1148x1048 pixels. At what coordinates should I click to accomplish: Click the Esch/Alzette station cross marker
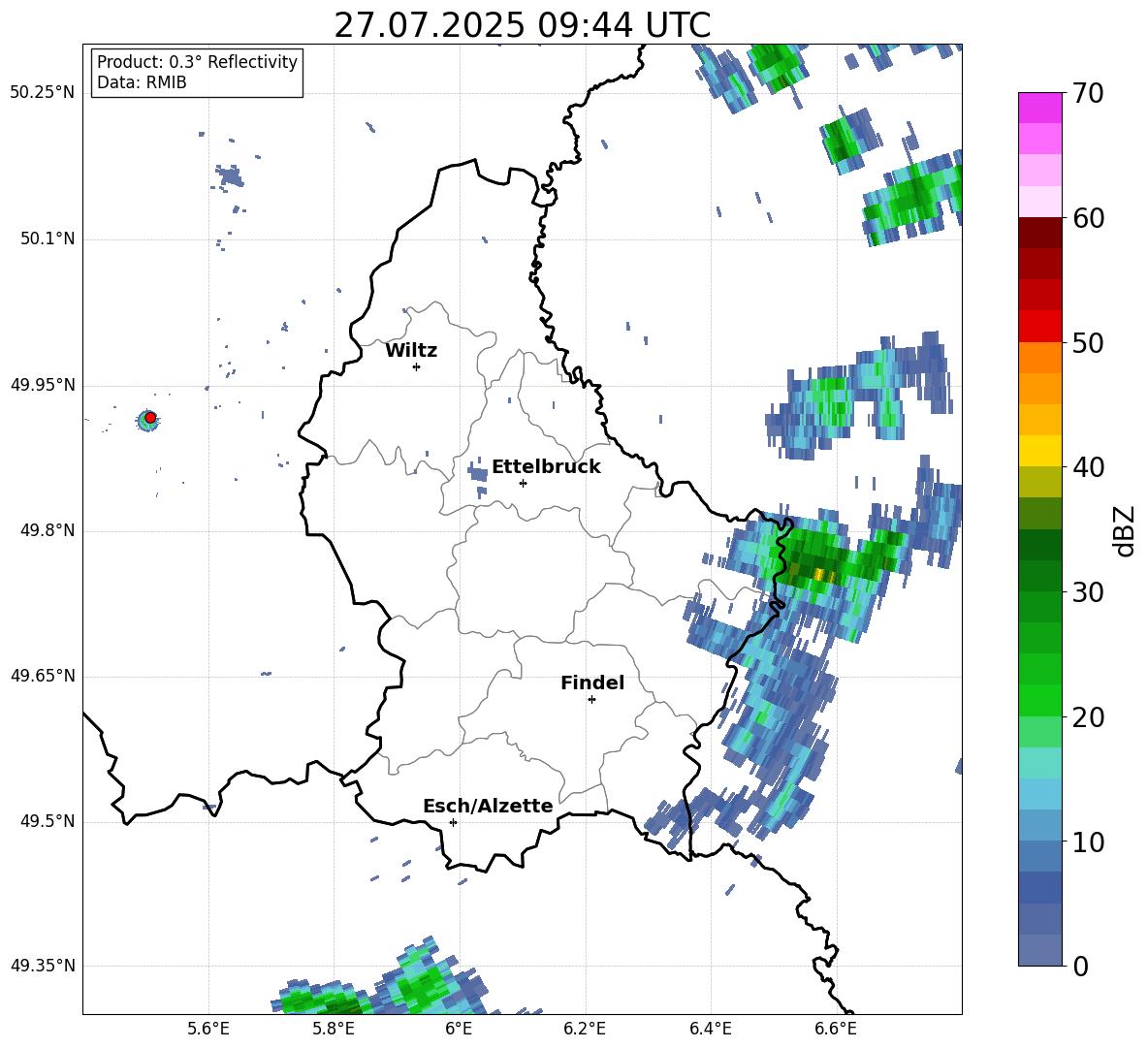pyautogui.click(x=453, y=822)
